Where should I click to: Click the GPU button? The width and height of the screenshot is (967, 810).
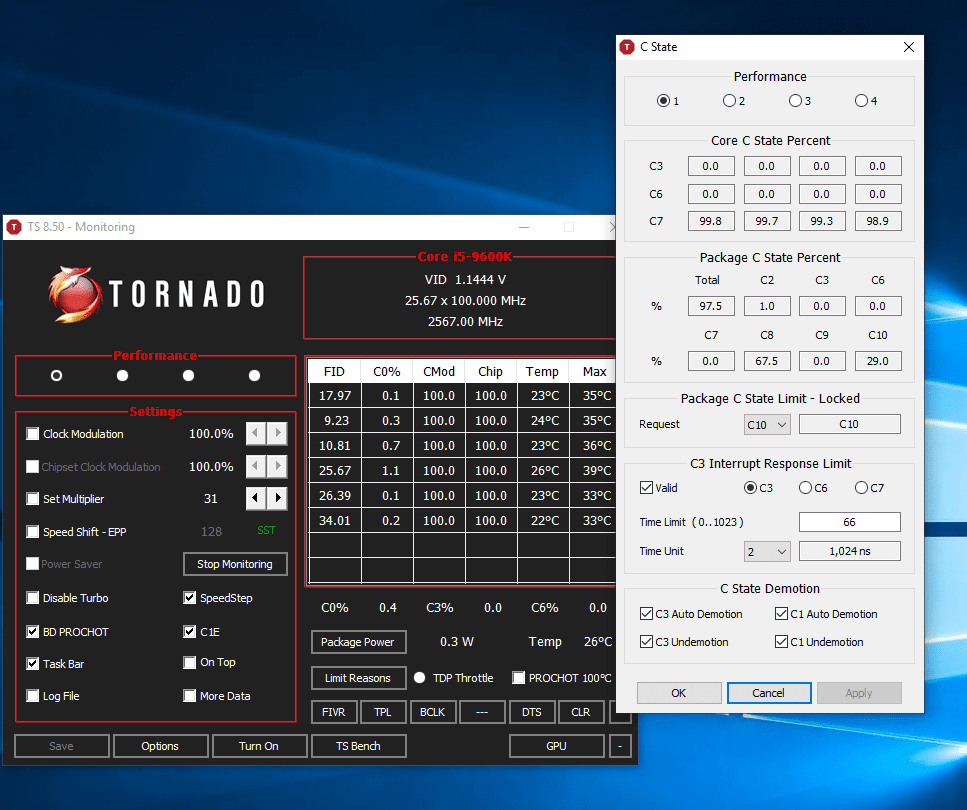point(556,746)
